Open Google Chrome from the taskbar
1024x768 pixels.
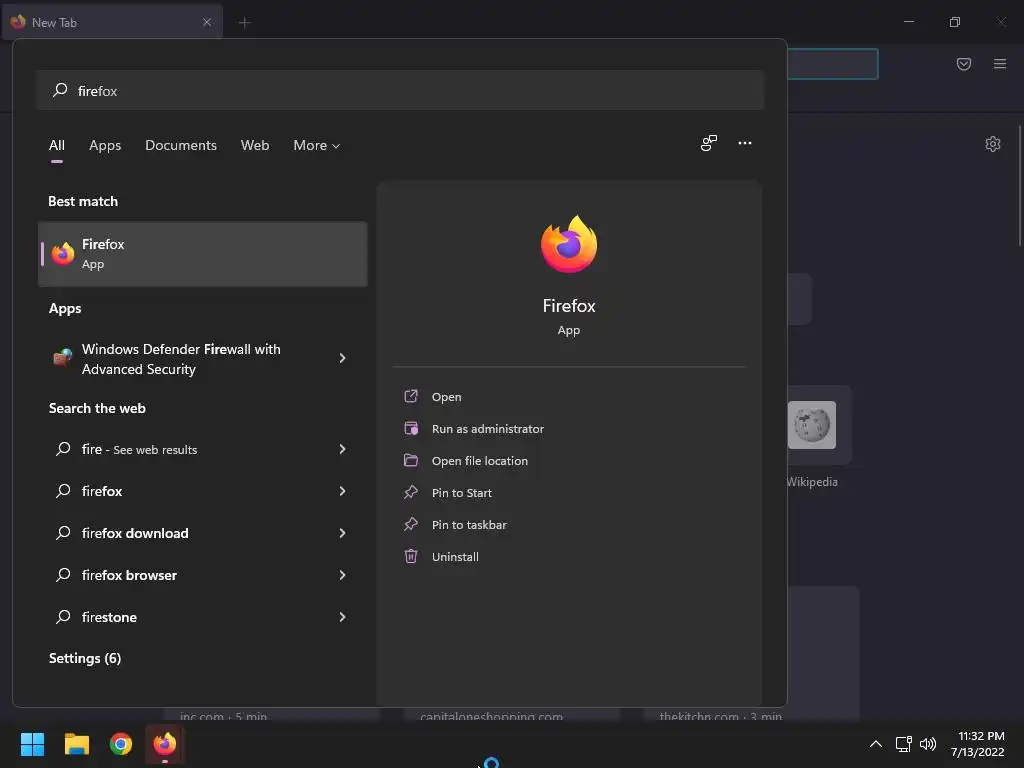pos(121,744)
